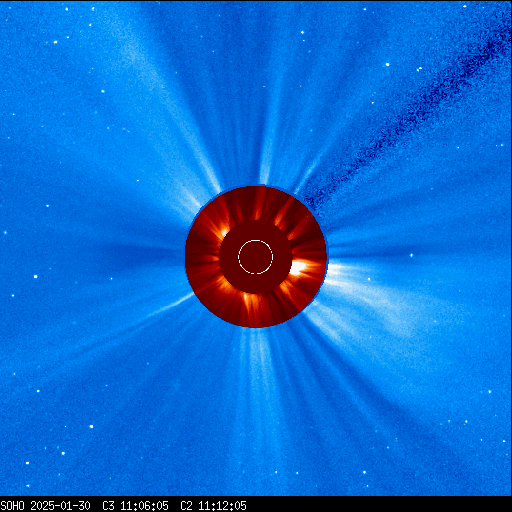Select the C2 11:12:05 timestamp

[x=213, y=506]
